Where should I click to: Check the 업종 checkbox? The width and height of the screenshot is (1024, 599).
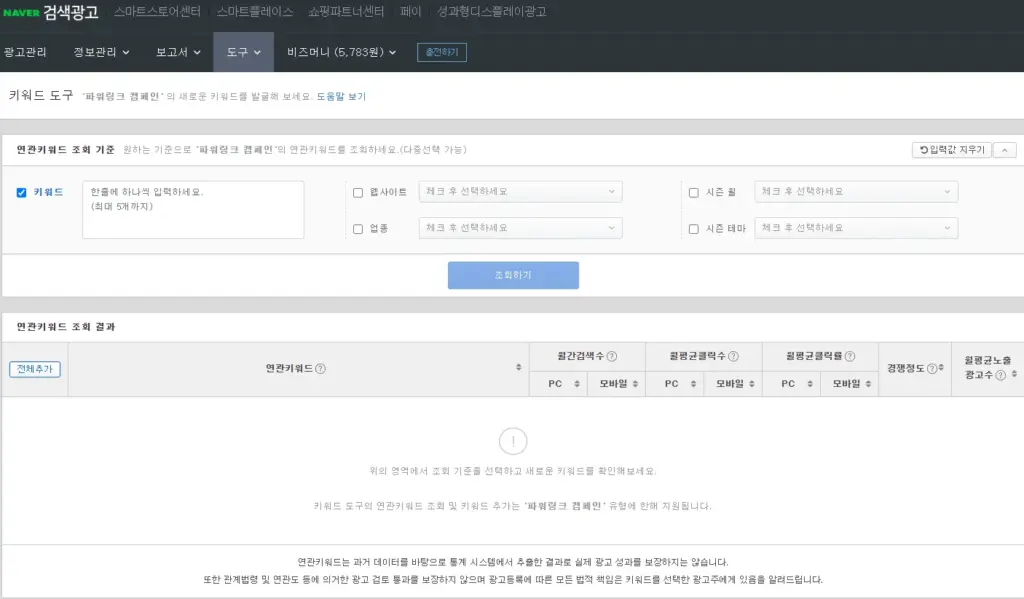[x=358, y=229]
